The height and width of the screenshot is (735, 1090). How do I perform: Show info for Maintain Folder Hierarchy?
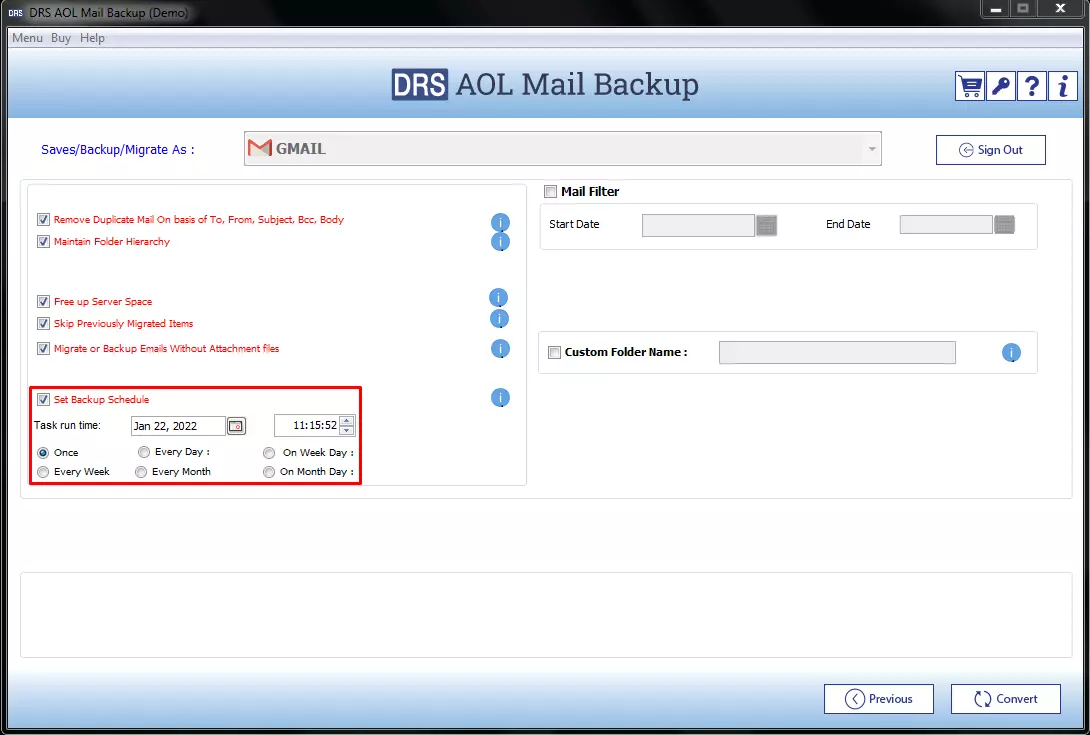(x=501, y=241)
